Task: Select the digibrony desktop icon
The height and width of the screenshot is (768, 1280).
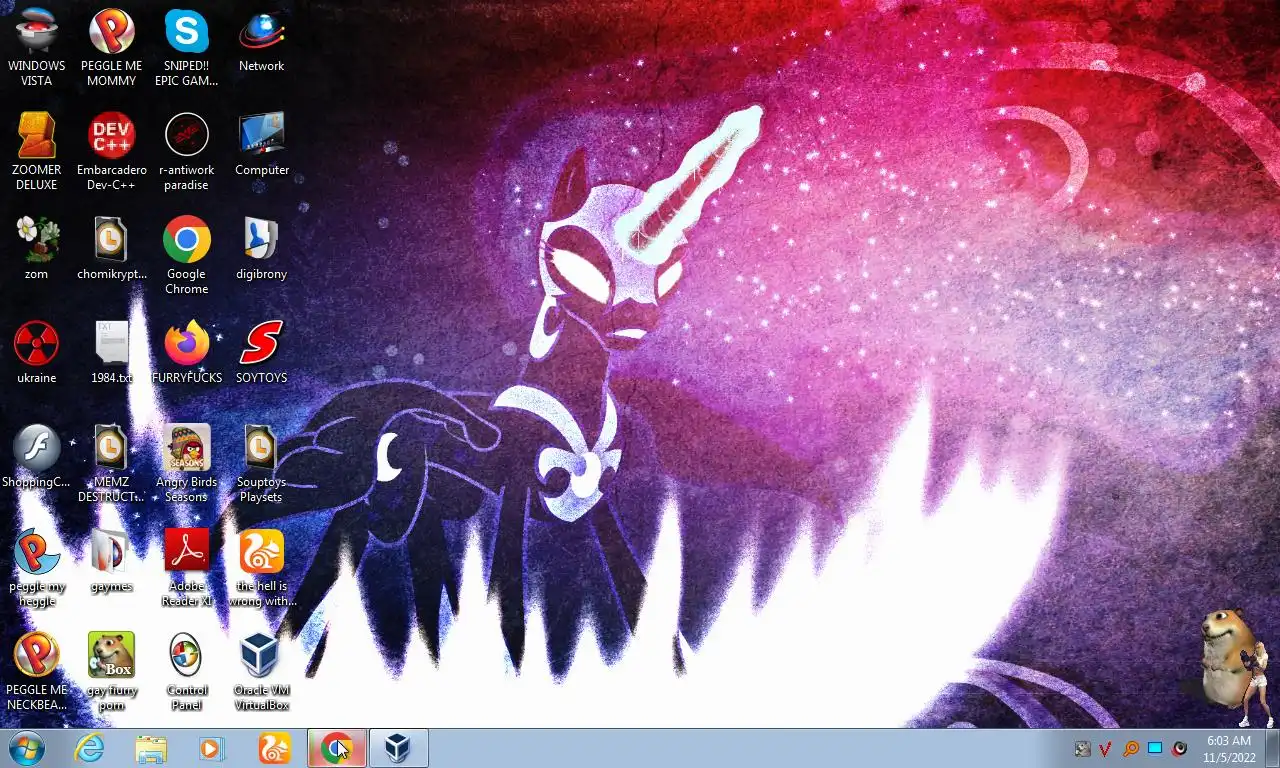Action: (x=262, y=248)
